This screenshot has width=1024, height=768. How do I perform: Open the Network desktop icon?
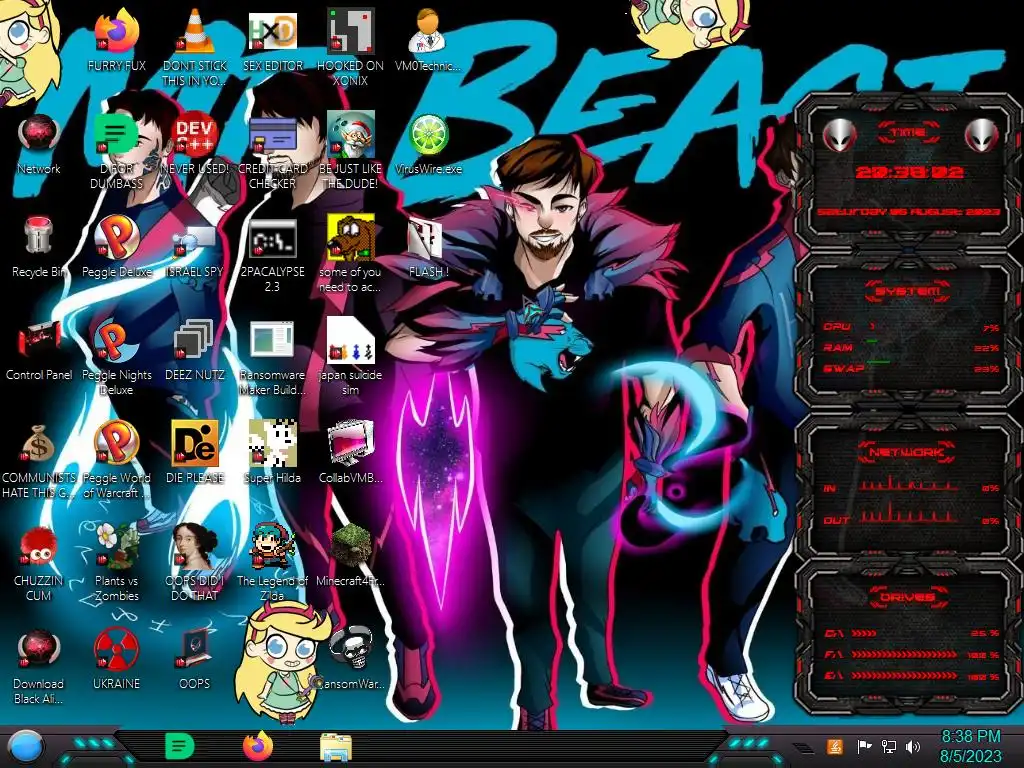click(39, 135)
